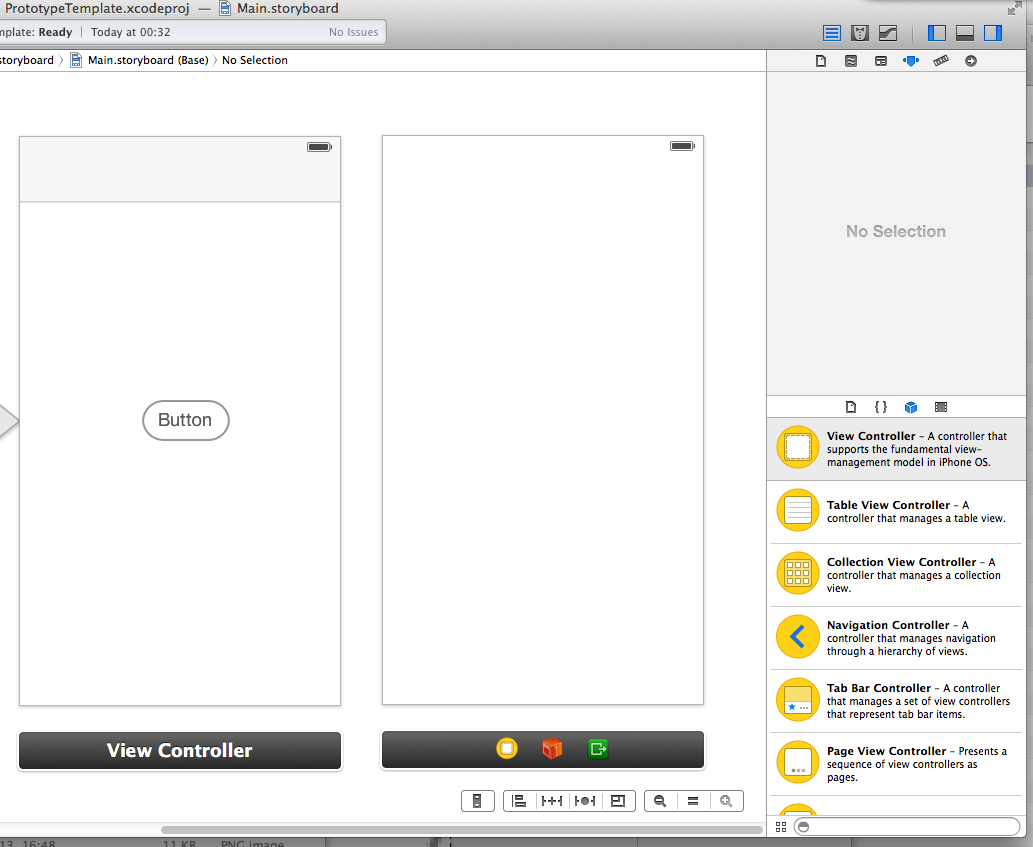Screen dimensions: 1033x847
Task: Switch to the Assistant editor
Action: point(859,33)
